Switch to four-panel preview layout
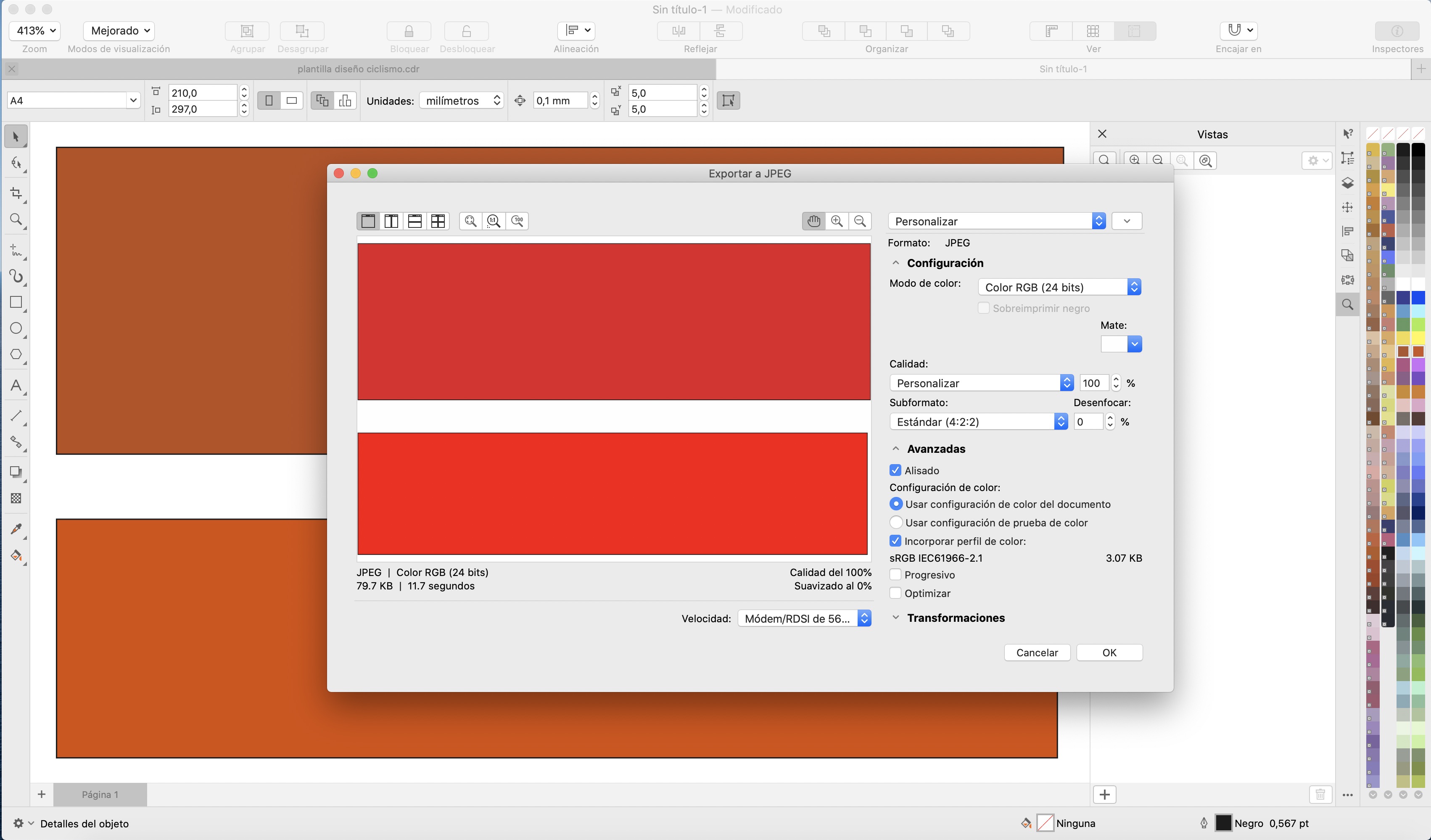The height and width of the screenshot is (840, 1431). 438,221
